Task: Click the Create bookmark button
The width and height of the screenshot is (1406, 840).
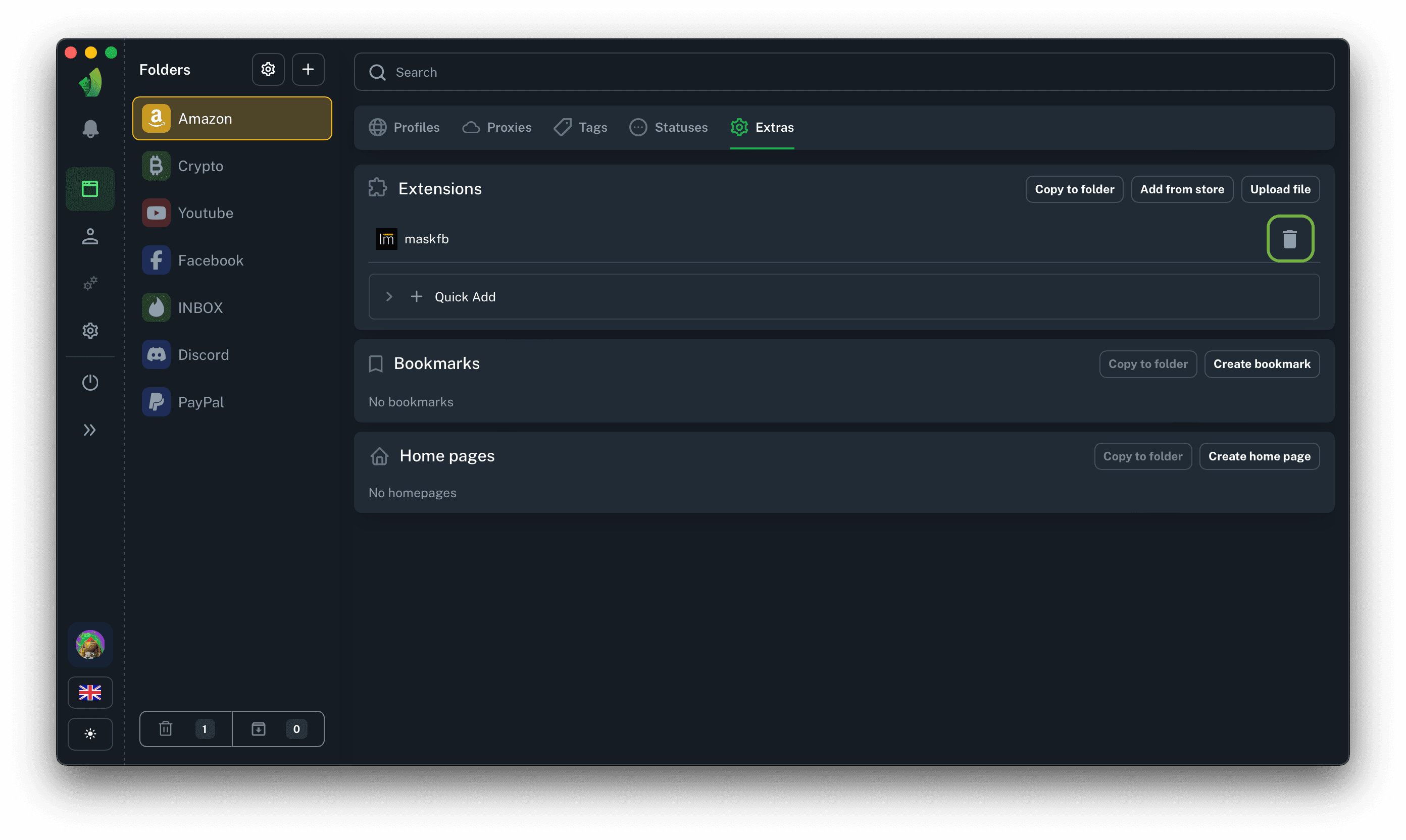Action: click(1261, 364)
